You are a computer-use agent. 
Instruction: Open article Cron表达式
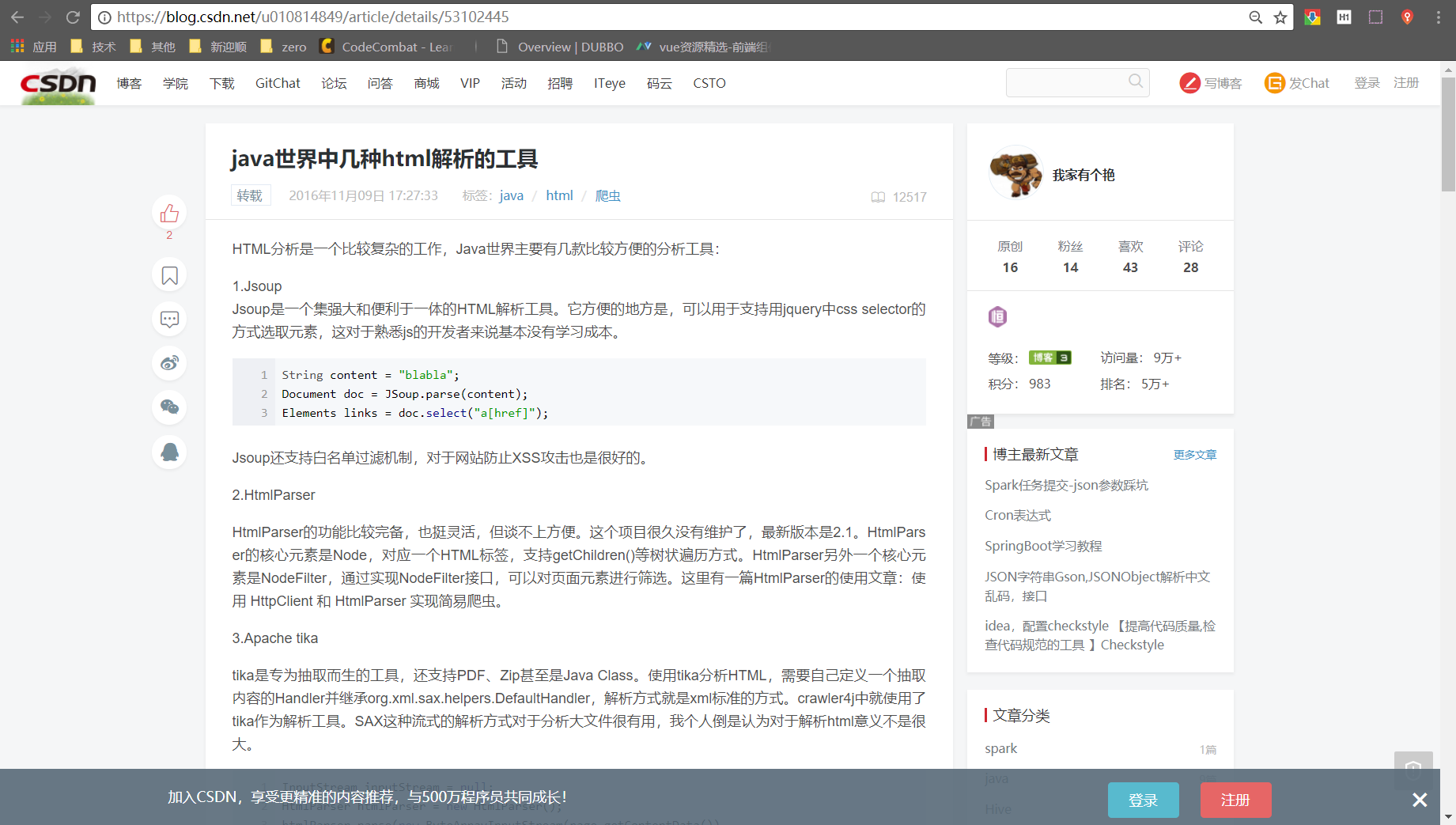[x=1018, y=515]
